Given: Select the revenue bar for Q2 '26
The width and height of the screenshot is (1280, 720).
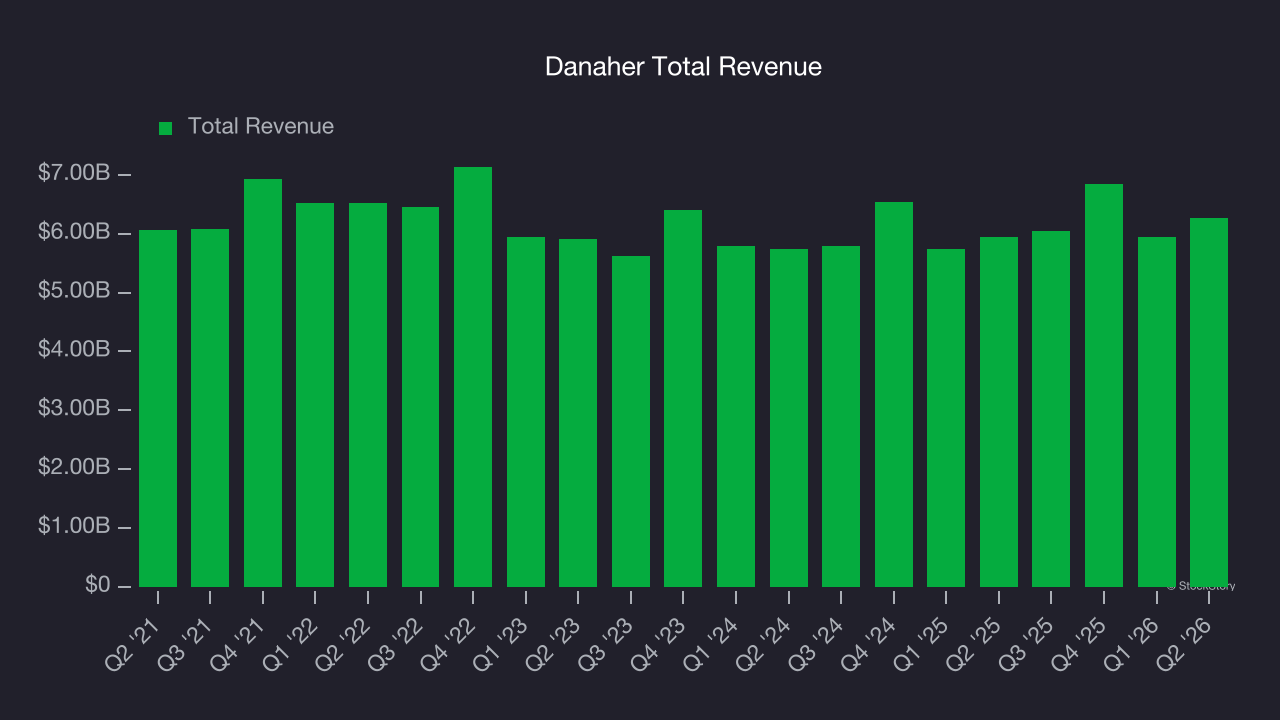Looking at the screenshot, I should click(x=1209, y=402).
